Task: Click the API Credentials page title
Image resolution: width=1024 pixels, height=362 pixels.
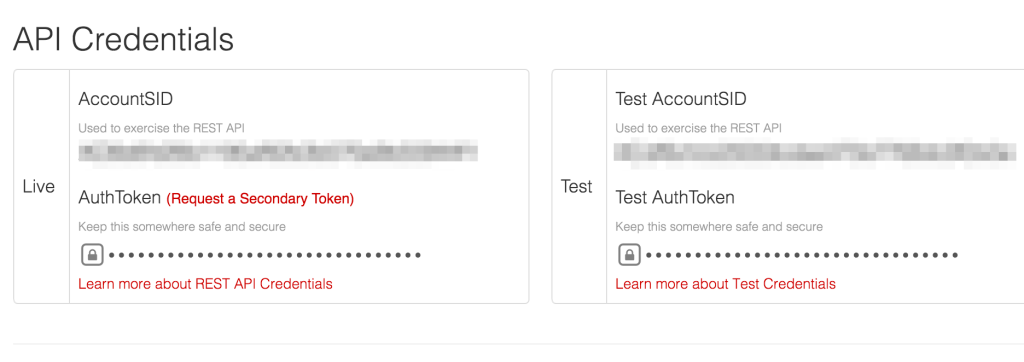Action: [123, 40]
